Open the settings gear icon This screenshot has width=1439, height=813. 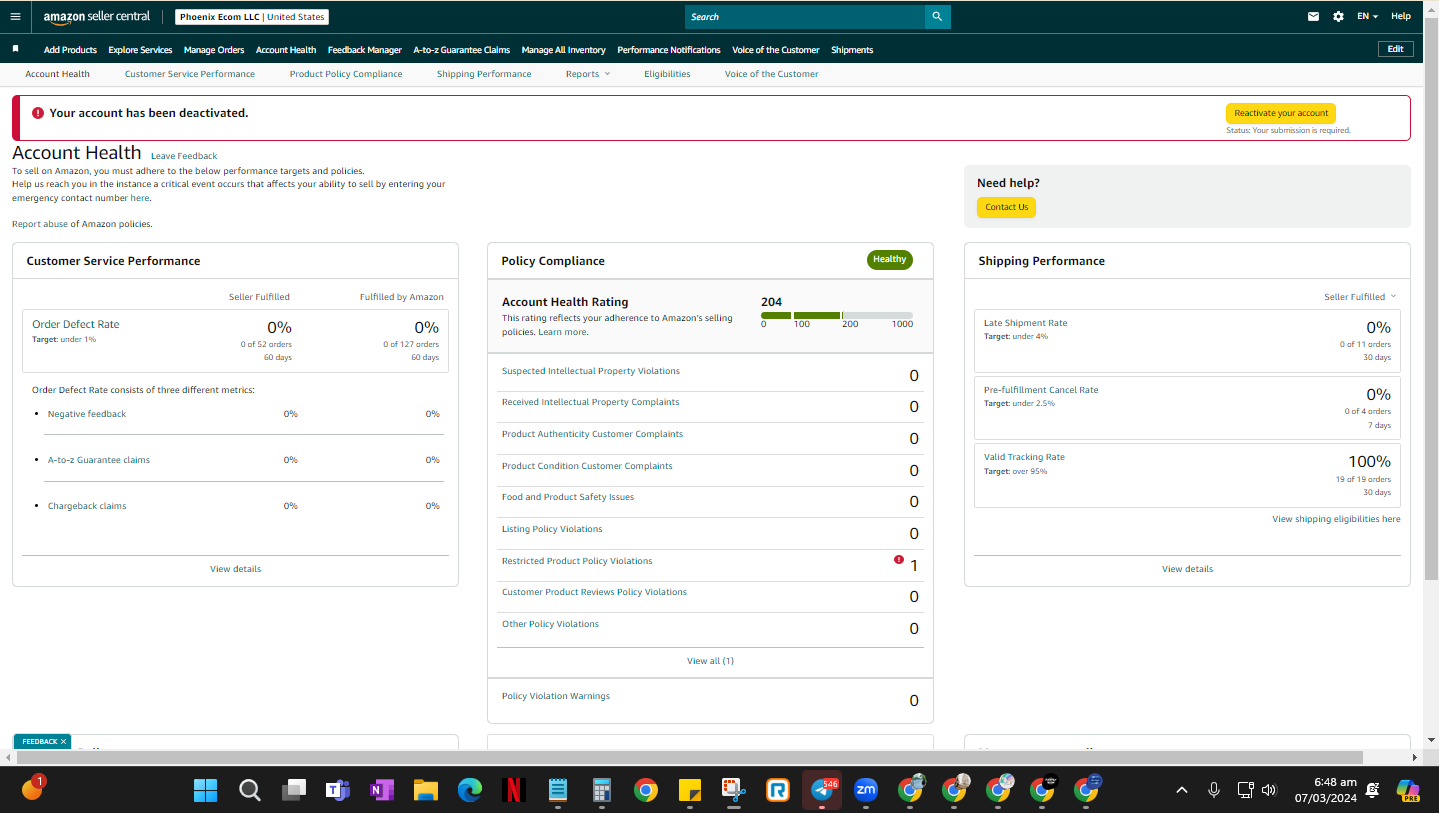coord(1338,16)
